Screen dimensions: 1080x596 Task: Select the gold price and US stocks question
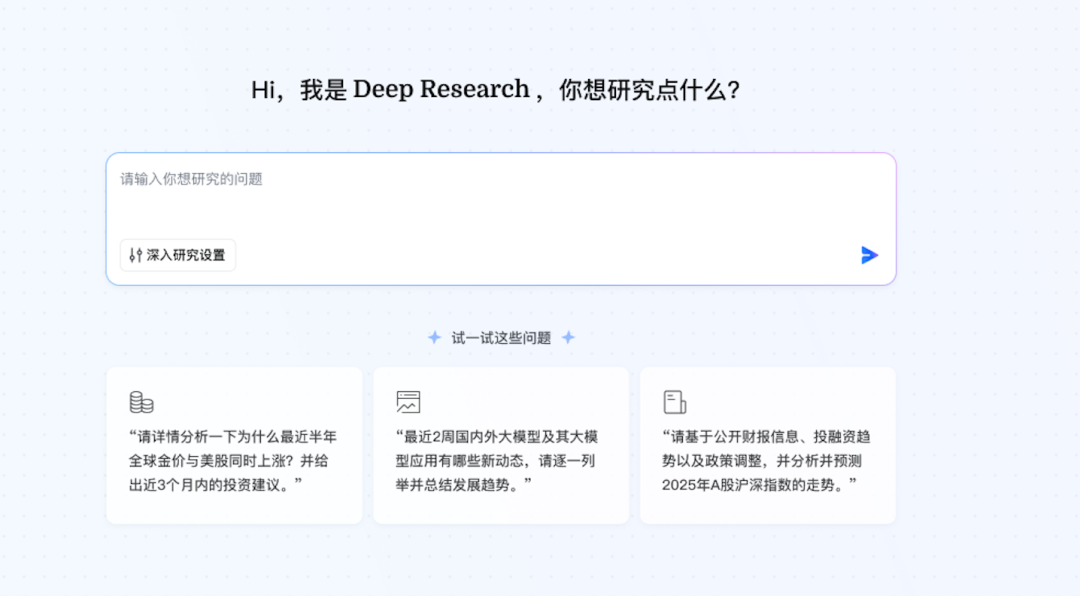point(234,445)
